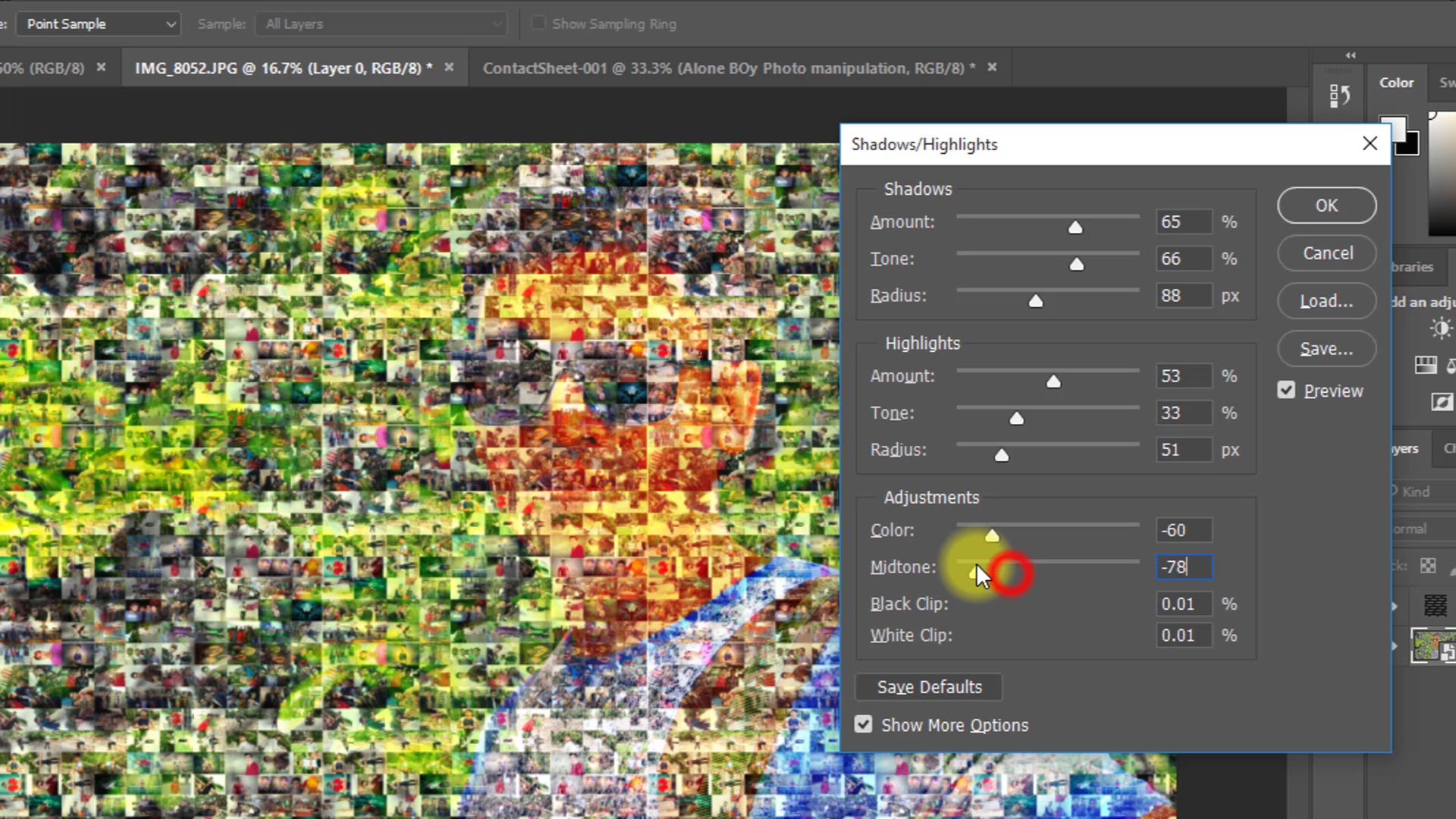Click the Midtone value input field
Image resolution: width=1456 pixels, height=819 pixels.
click(1183, 566)
